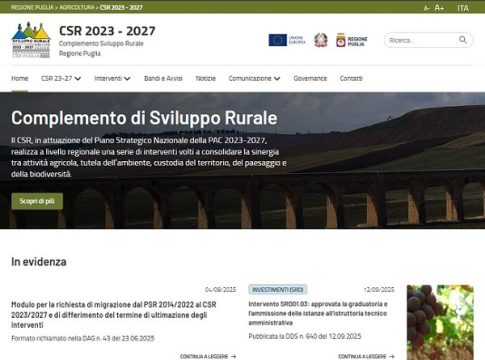The height and width of the screenshot is (360, 485).
Task: Click the Investimenti (SRD) category tag
Action: (x=278, y=289)
